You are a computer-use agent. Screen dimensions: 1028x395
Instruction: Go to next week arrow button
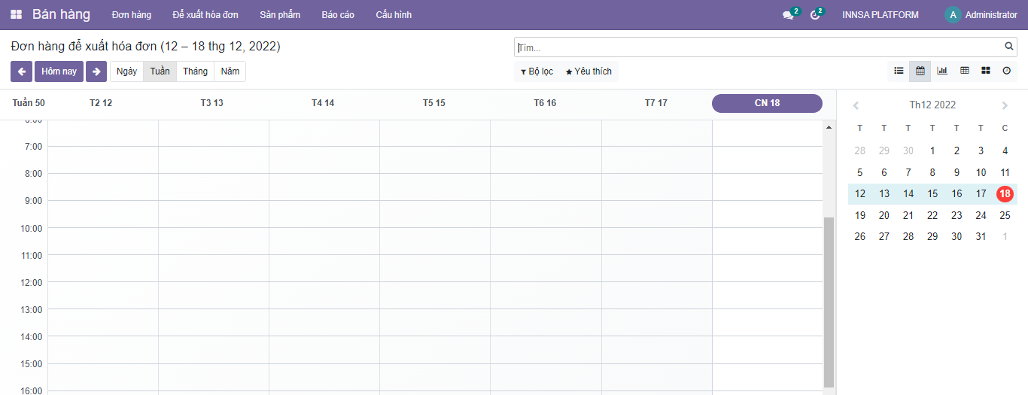coord(96,72)
